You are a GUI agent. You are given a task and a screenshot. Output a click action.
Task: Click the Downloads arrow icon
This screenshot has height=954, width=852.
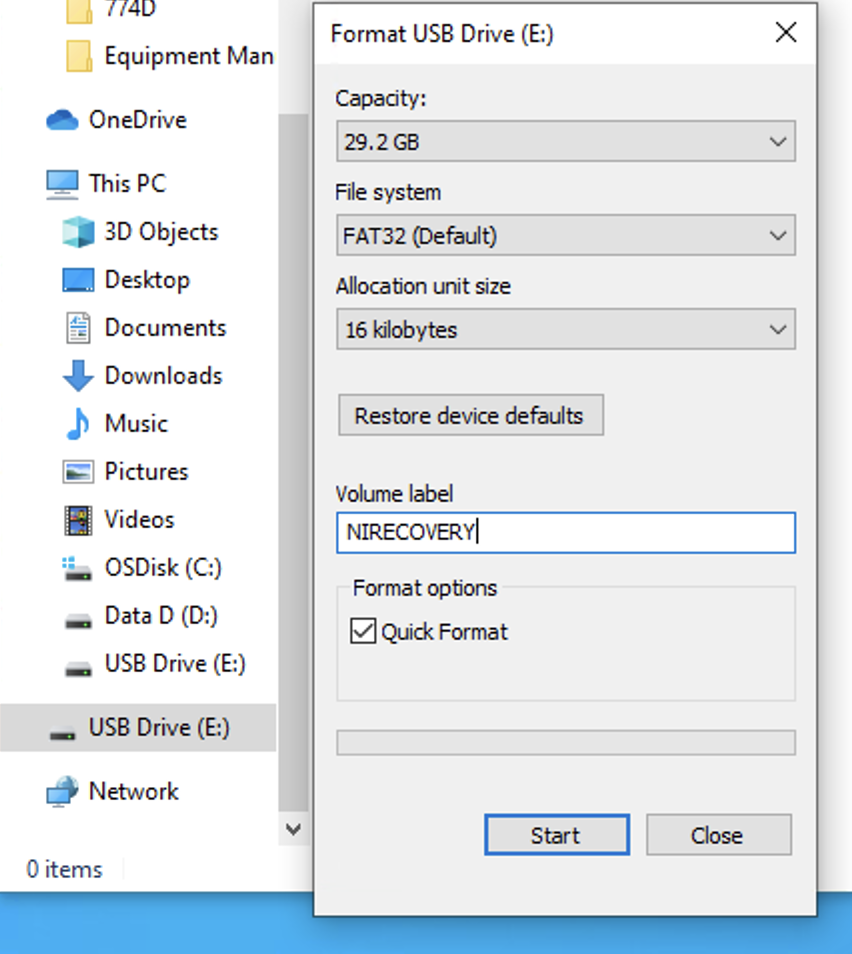[78, 376]
